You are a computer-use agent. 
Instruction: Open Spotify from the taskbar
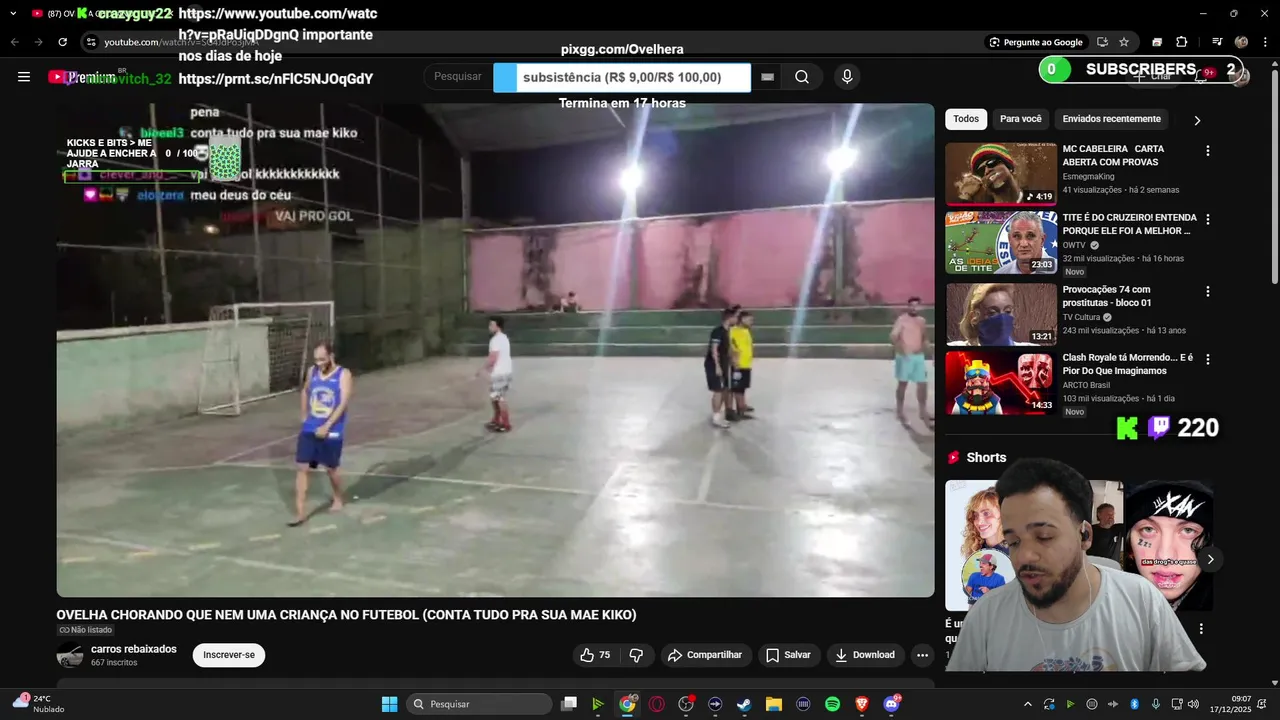(x=832, y=704)
